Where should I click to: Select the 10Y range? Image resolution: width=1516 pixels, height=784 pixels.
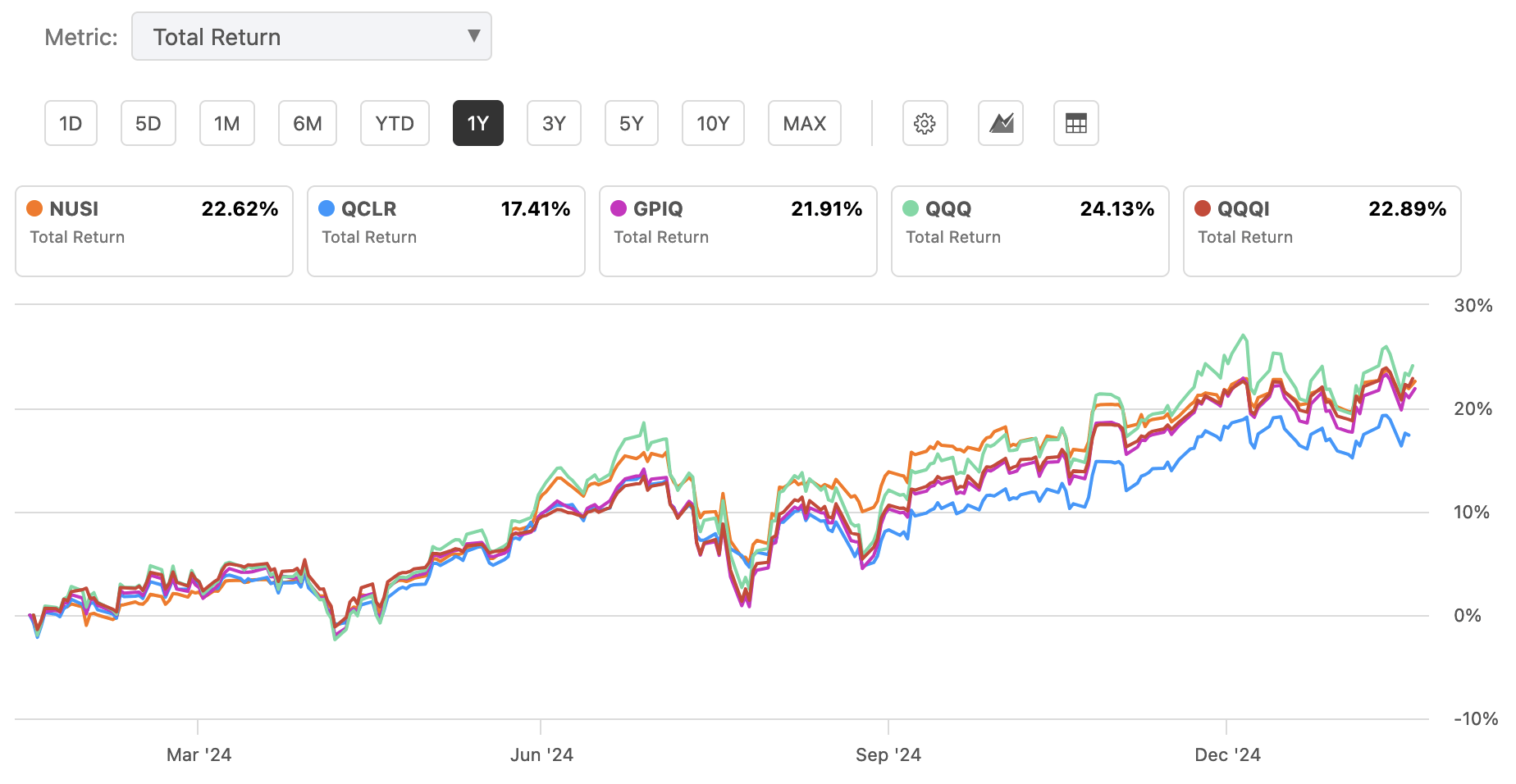click(712, 123)
